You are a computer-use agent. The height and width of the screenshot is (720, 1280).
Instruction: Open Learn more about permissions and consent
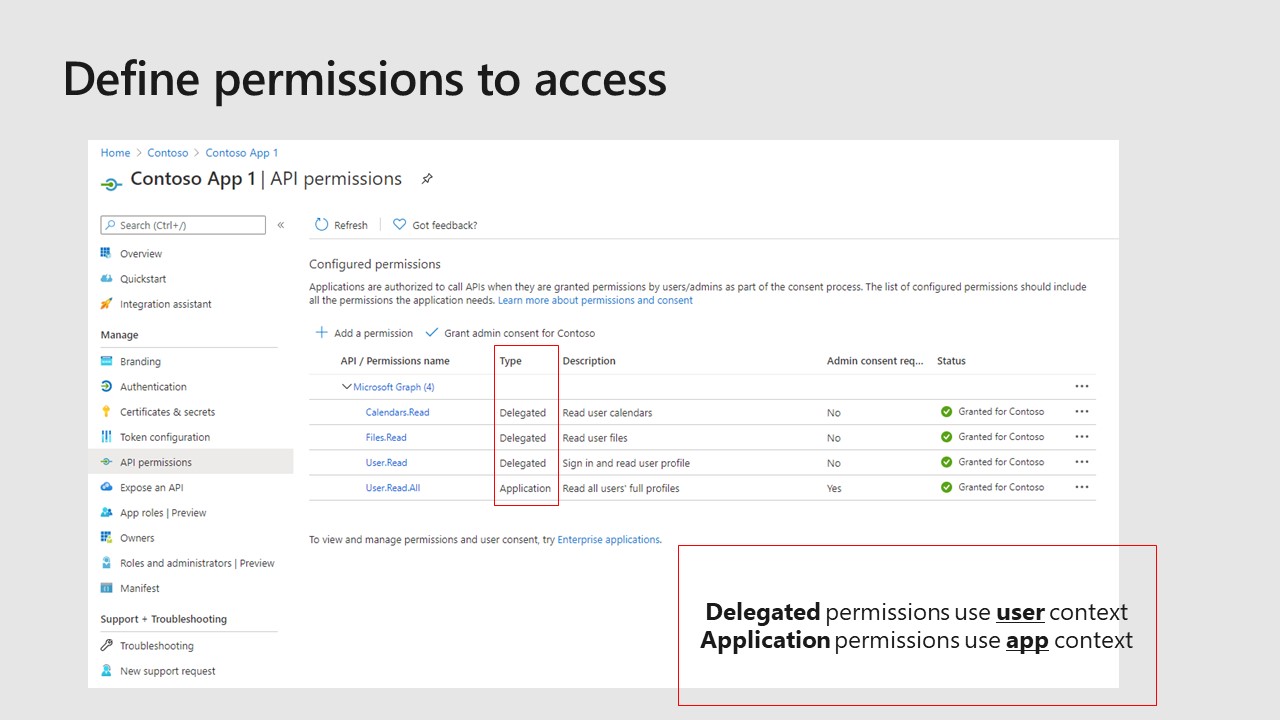[x=595, y=300]
